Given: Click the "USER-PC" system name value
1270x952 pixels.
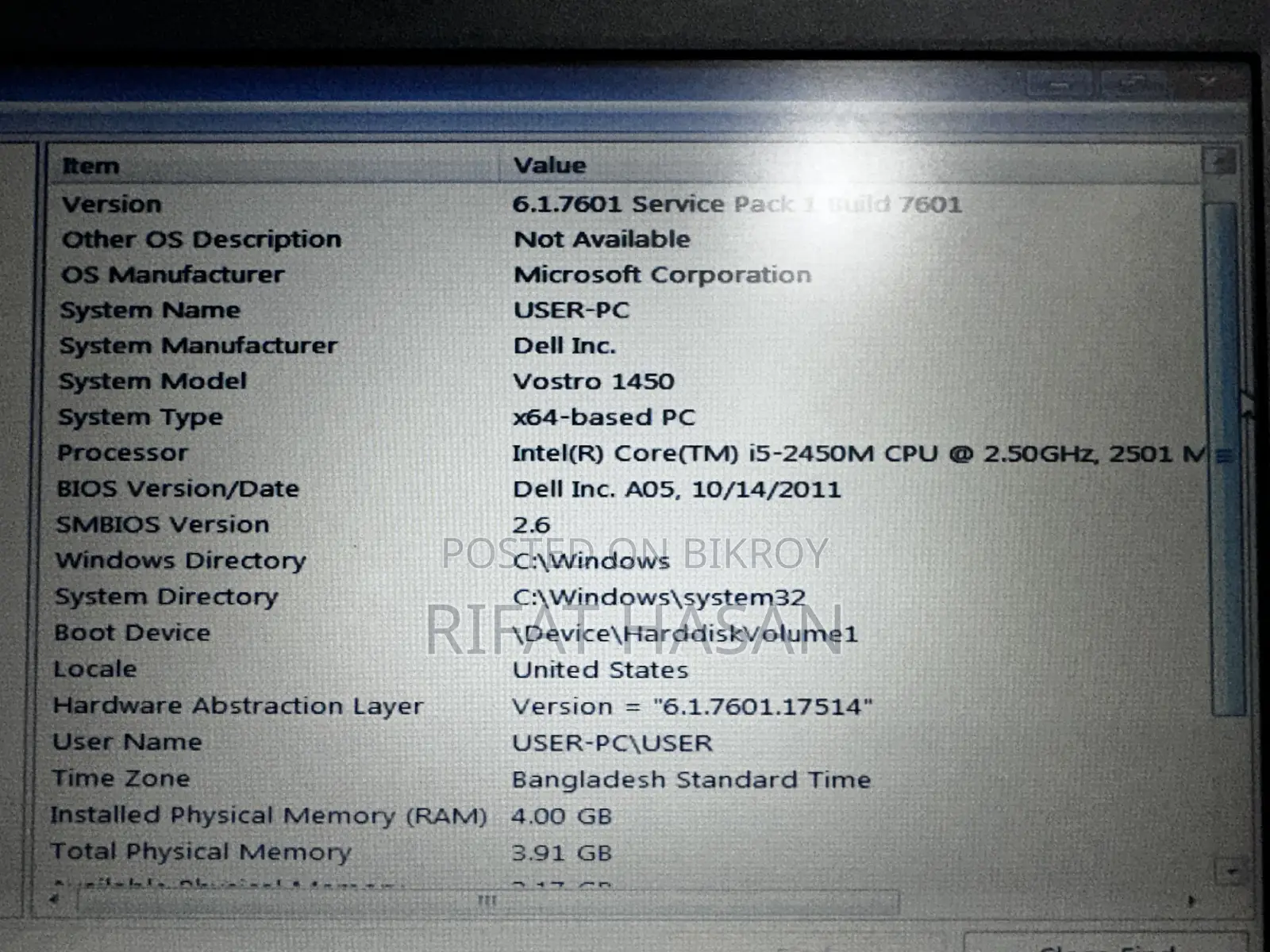Looking at the screenshot, I should coord(571,310).
